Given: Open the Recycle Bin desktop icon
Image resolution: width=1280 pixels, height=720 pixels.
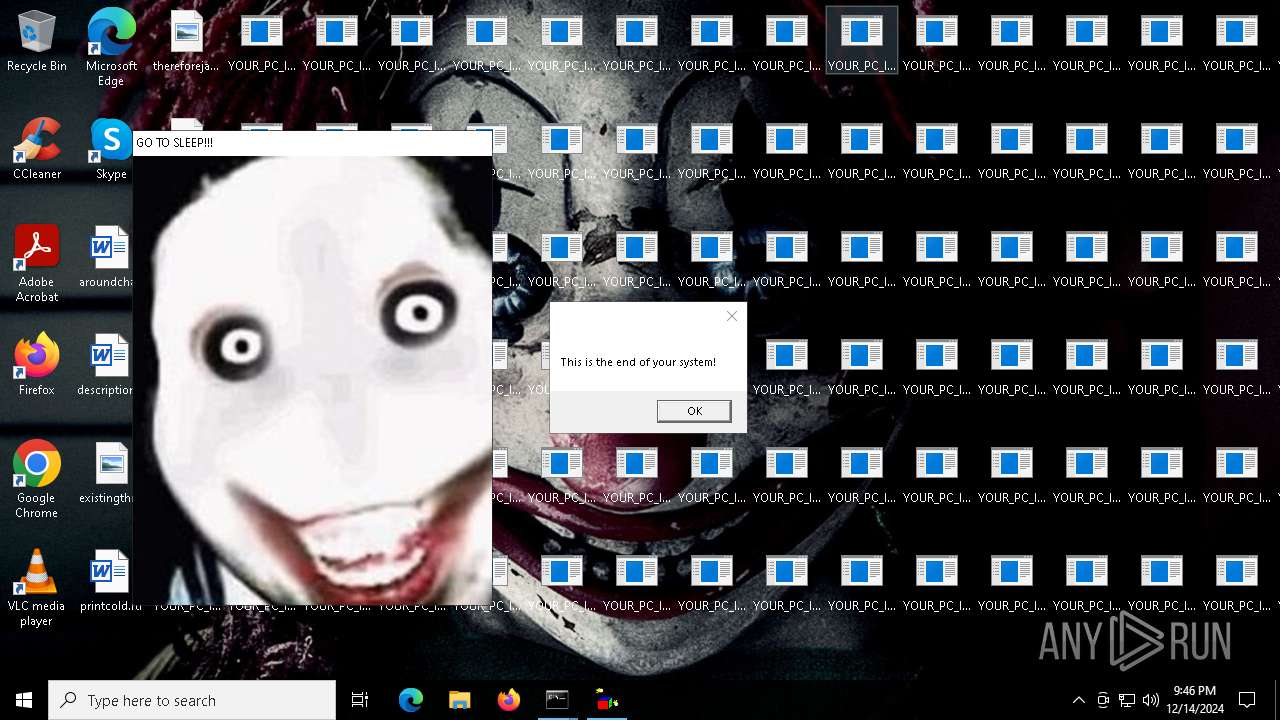Looking at the screenshot, I should [37, 42].
